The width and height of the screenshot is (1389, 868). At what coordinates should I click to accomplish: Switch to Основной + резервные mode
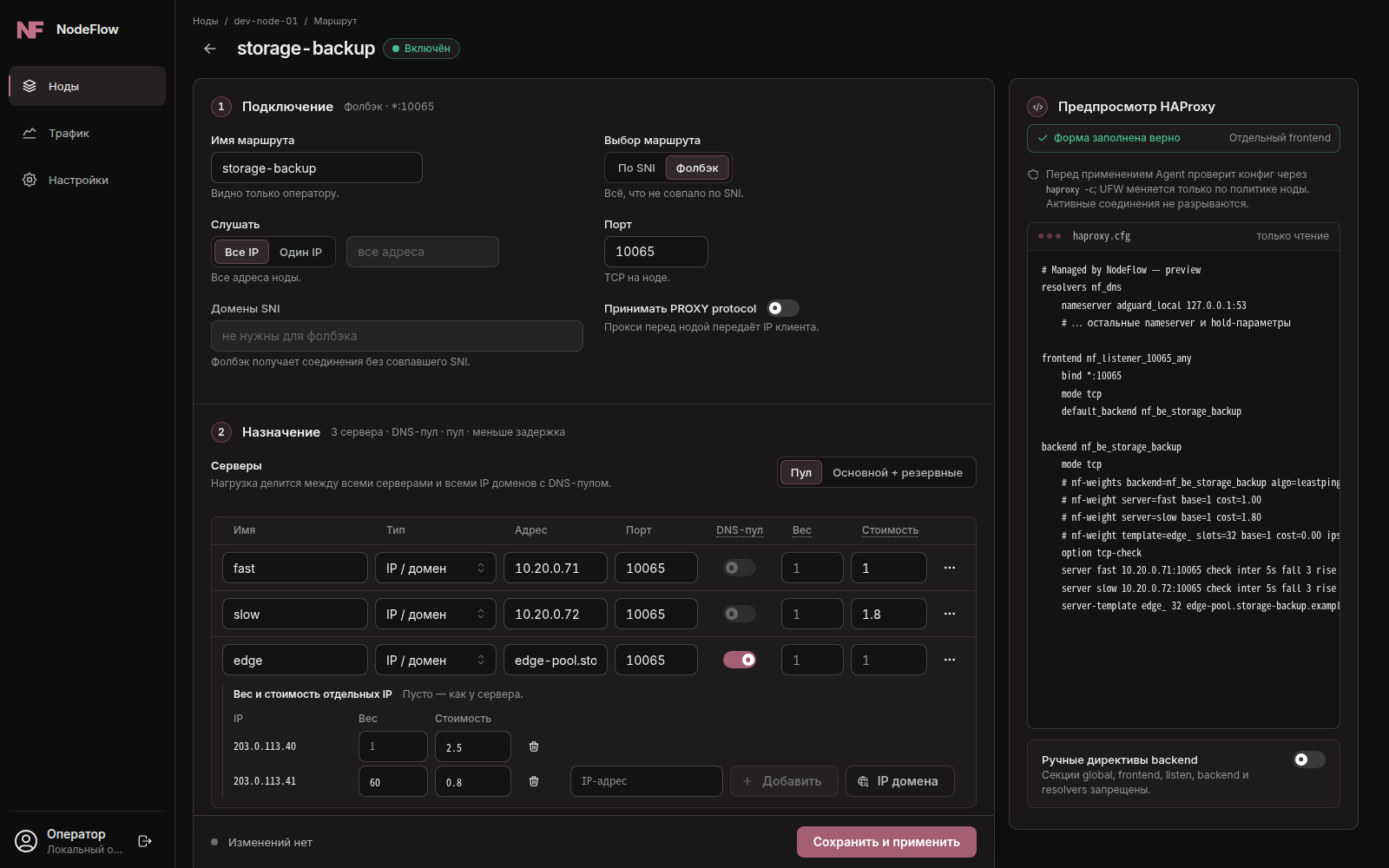coord(898,473)
